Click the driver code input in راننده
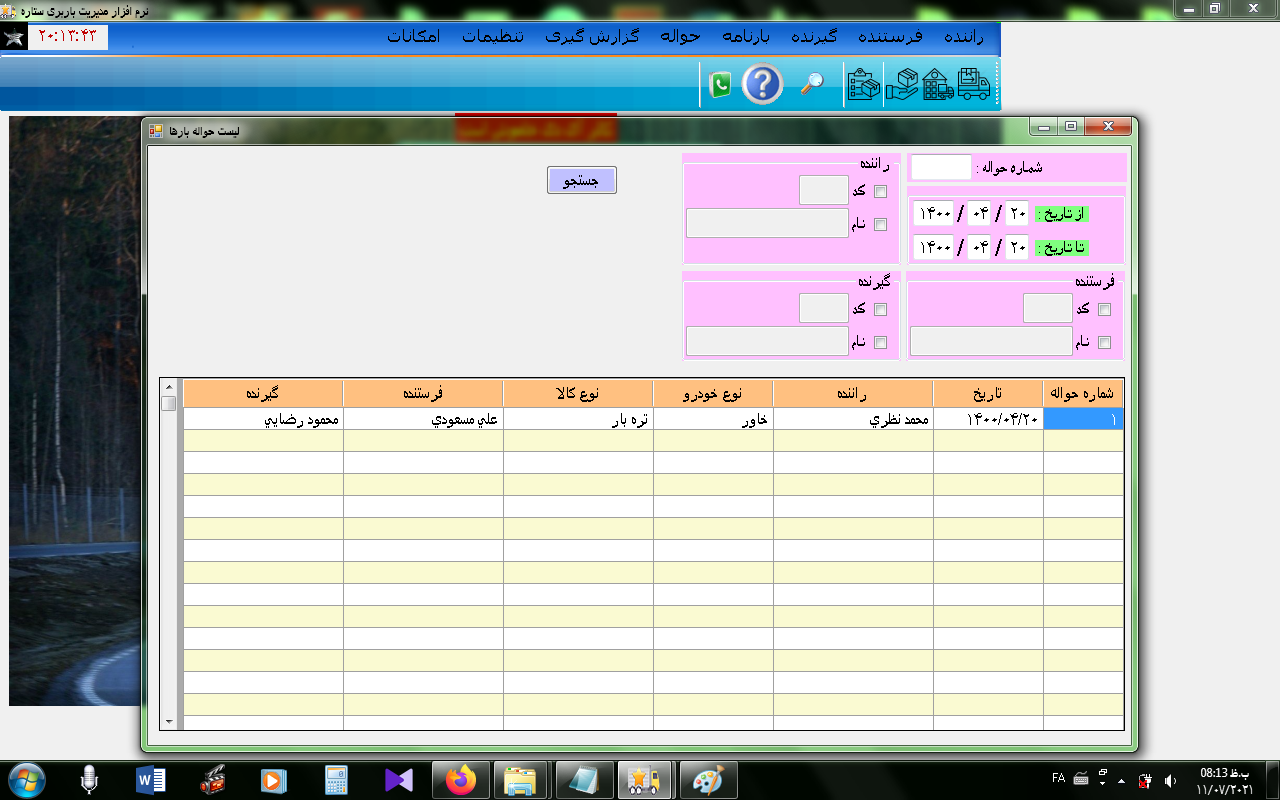Viewport: 1280px width, 800px height. click(x=824, y=190)
